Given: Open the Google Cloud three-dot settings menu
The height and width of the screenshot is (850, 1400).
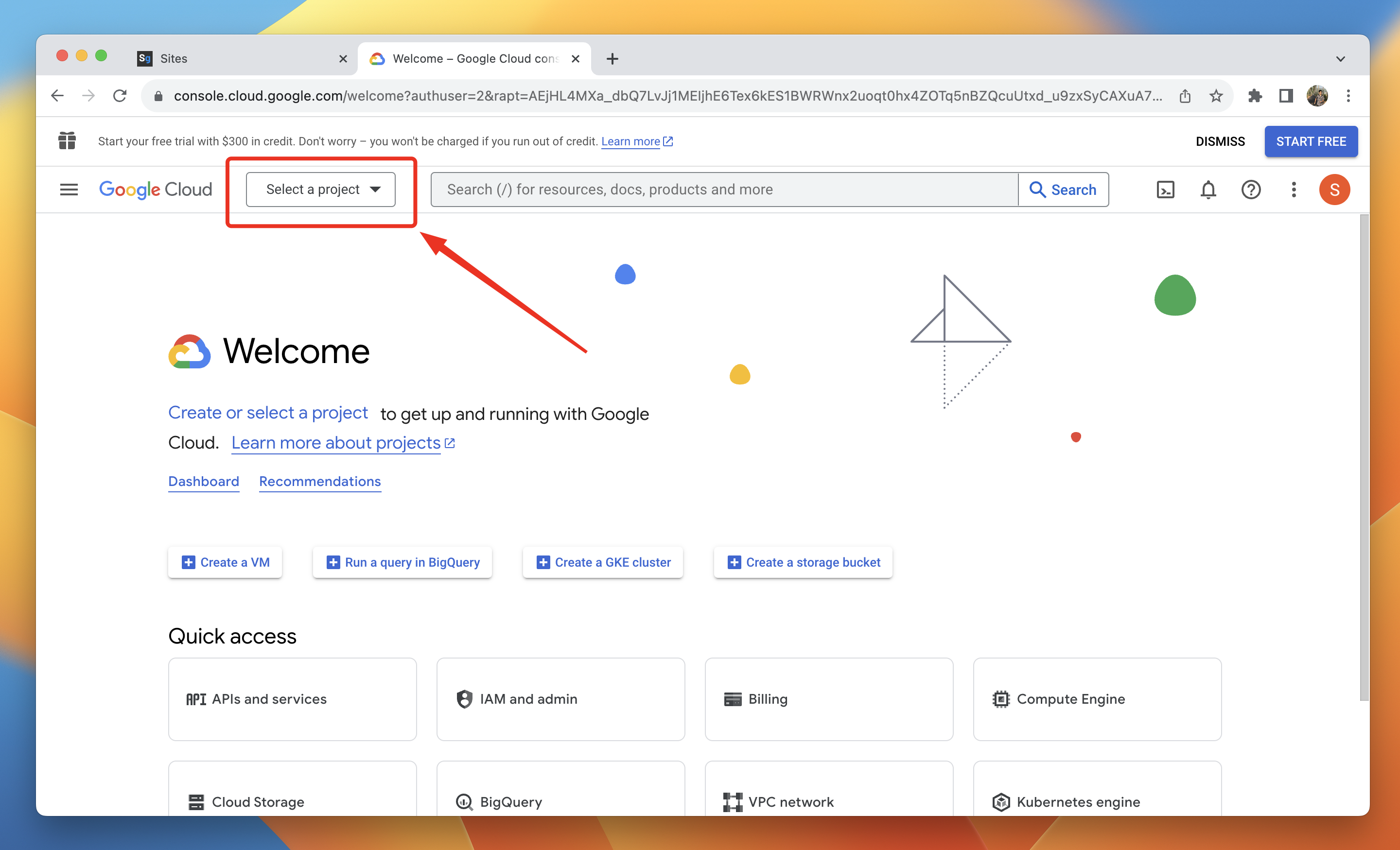Looking at the screenshot, I should point(1293,189).
